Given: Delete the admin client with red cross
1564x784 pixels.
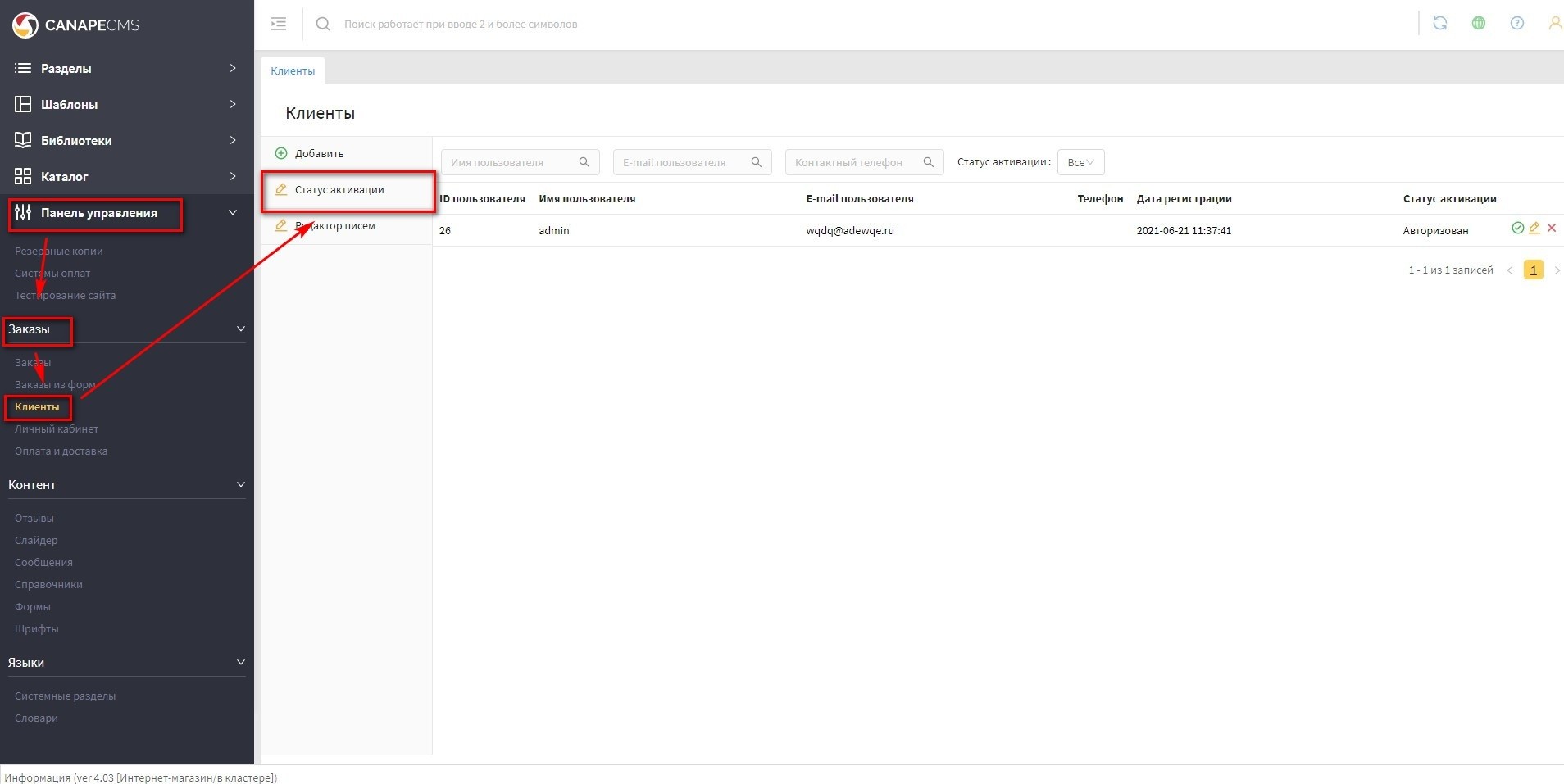Looking at the screenshot, I should point(1551,229).
